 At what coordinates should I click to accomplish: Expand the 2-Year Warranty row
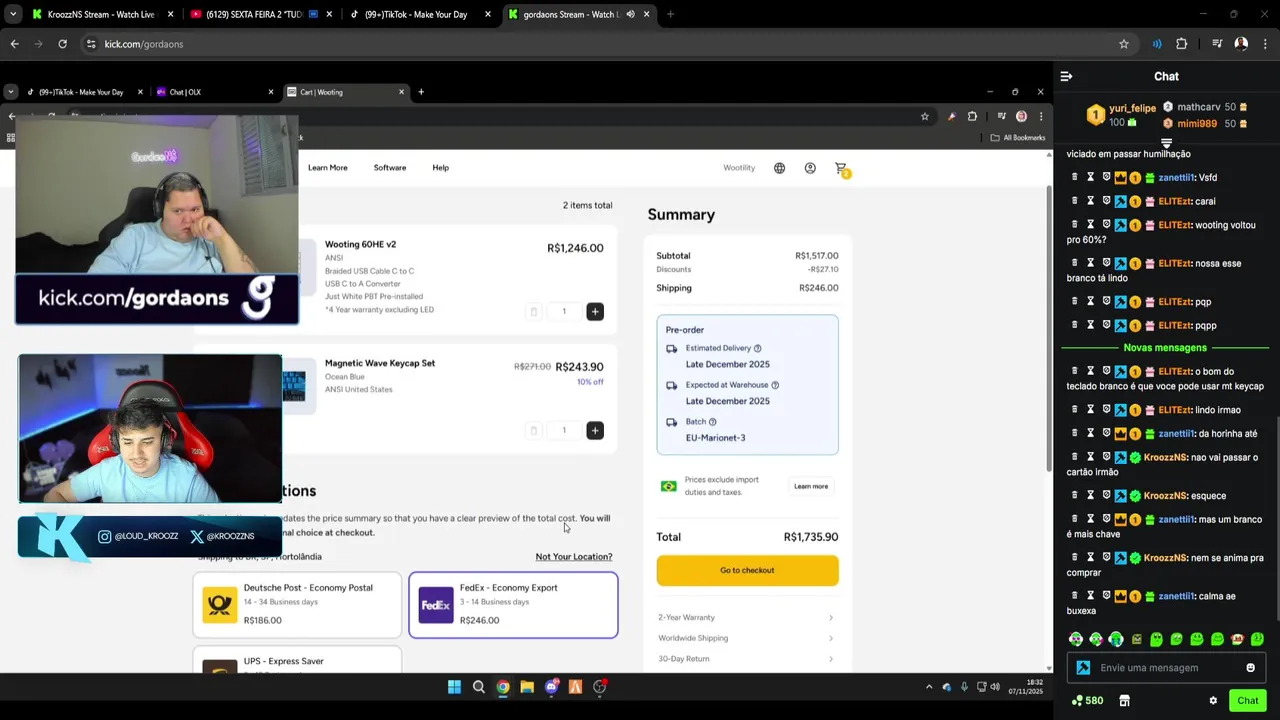click(x=747, y=617)
